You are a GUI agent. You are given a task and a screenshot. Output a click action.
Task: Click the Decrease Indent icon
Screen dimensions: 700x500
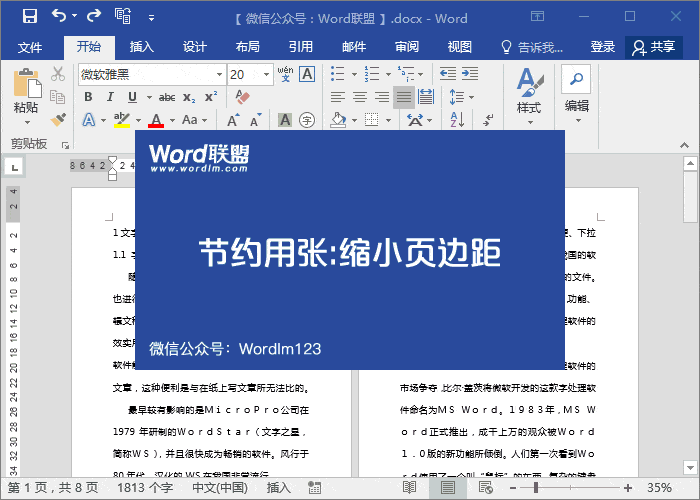(448, 74)
